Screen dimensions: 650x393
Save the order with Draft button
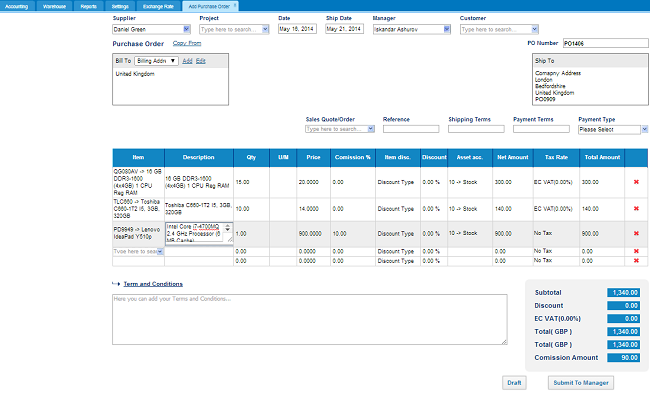(514, 383)
